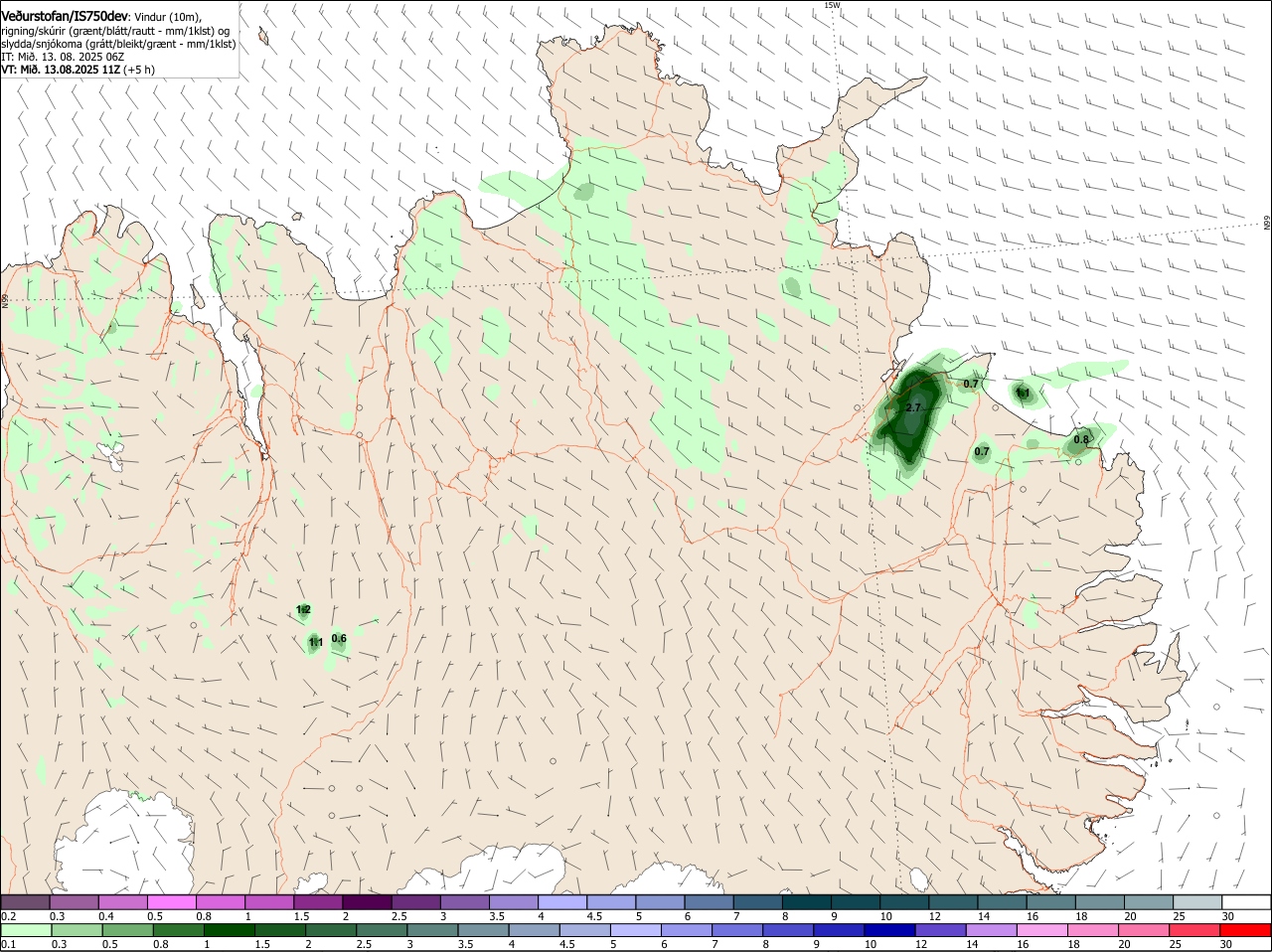Click the 0.7 value on the northern coastline

[x=971, y=384]
